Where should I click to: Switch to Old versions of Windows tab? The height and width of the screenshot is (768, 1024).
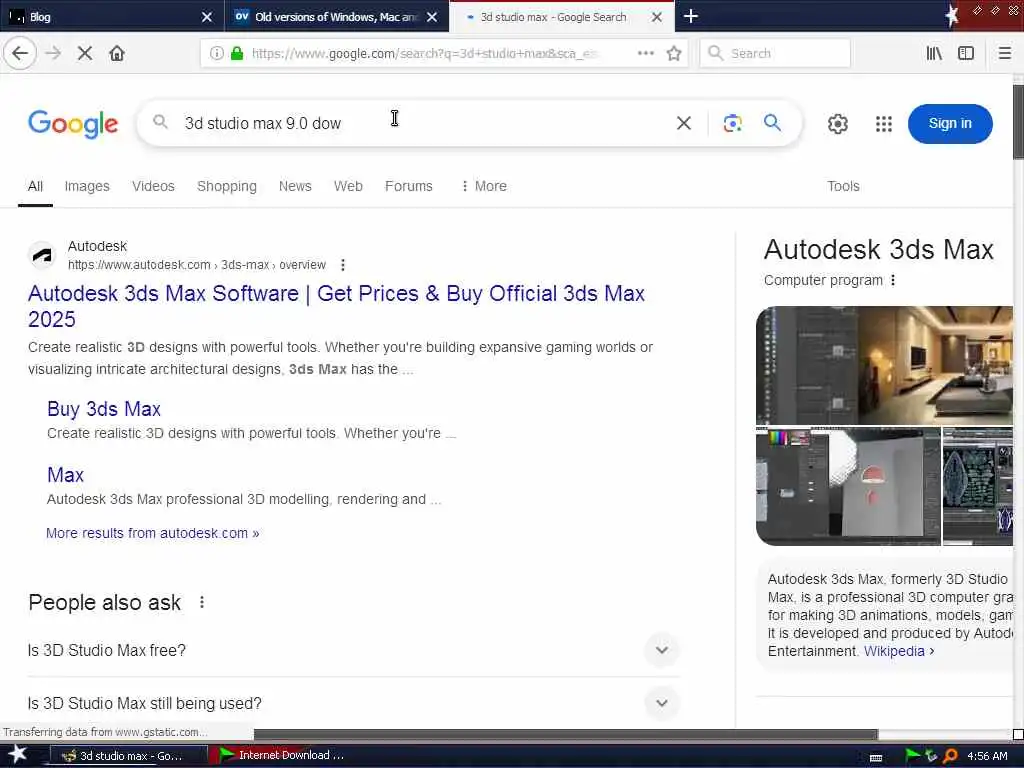point(337,16)
